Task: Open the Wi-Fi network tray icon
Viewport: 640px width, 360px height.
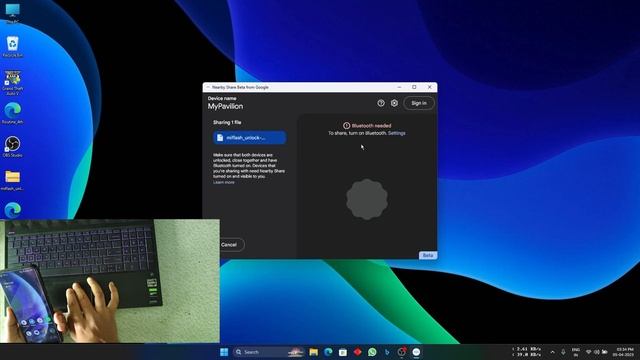Action: pos(589,352)
